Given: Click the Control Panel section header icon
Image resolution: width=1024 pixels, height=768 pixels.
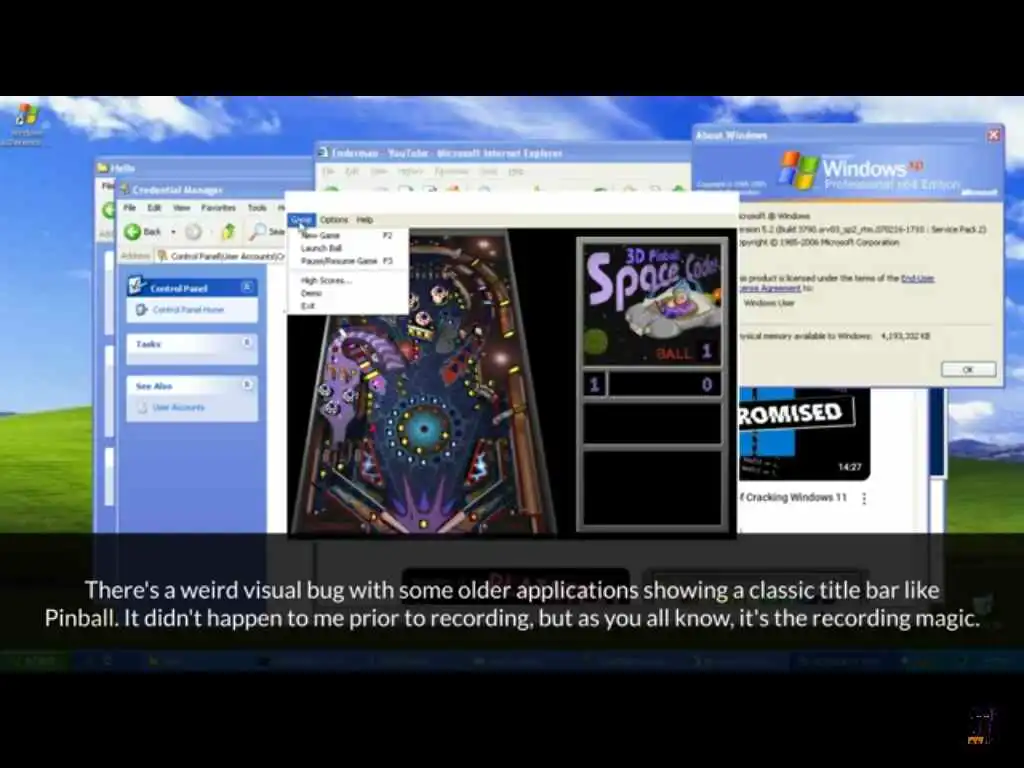Looking at the screenshot, I should [137, 285].
